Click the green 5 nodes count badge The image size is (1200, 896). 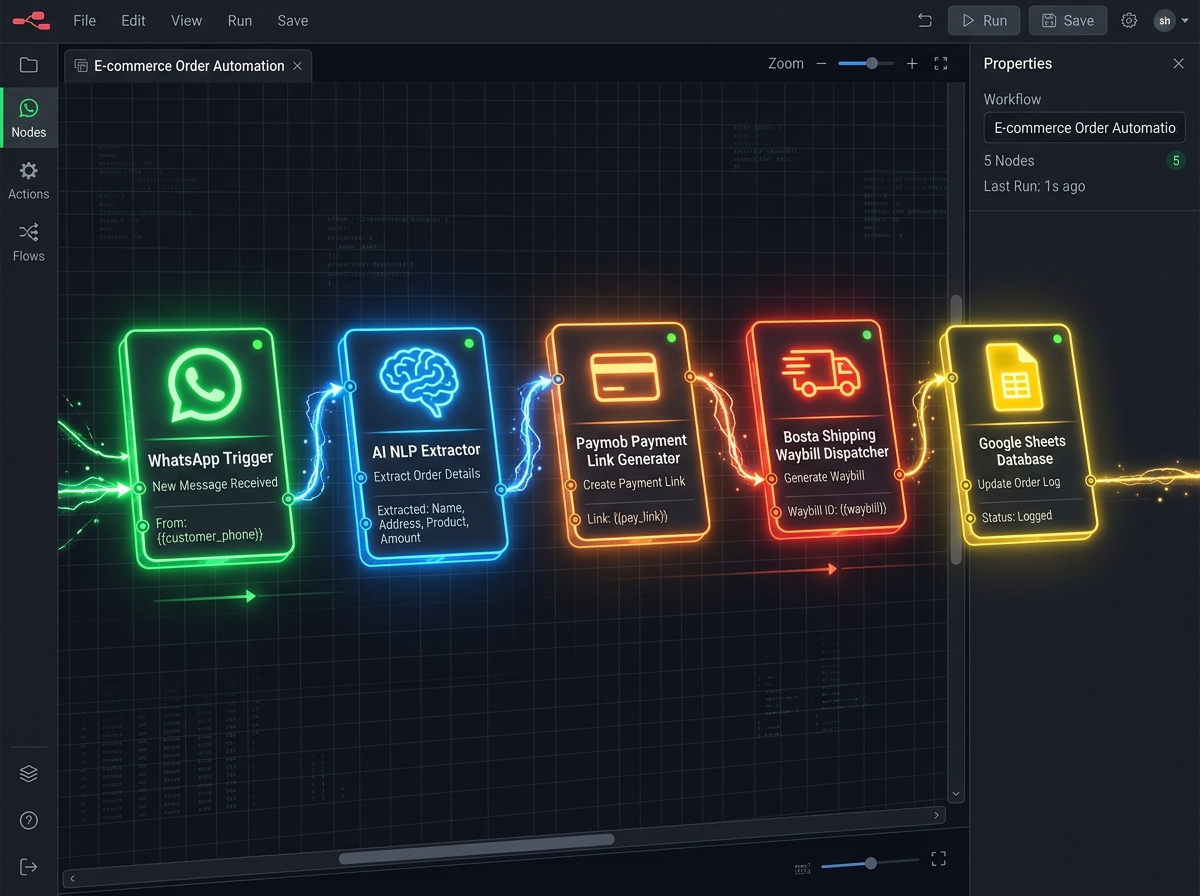click(1176, 161)
